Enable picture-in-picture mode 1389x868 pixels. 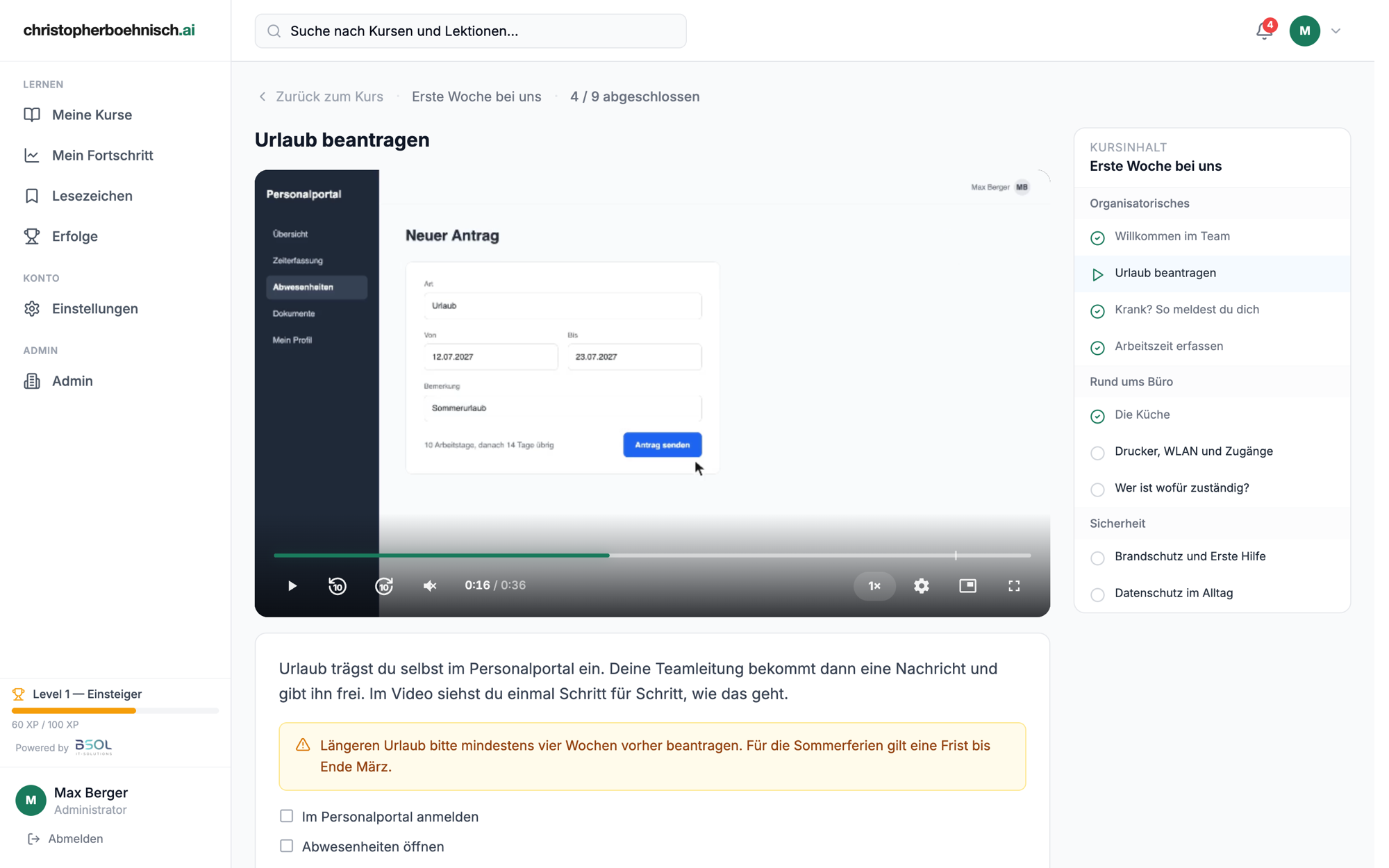(x=967, y=585)
